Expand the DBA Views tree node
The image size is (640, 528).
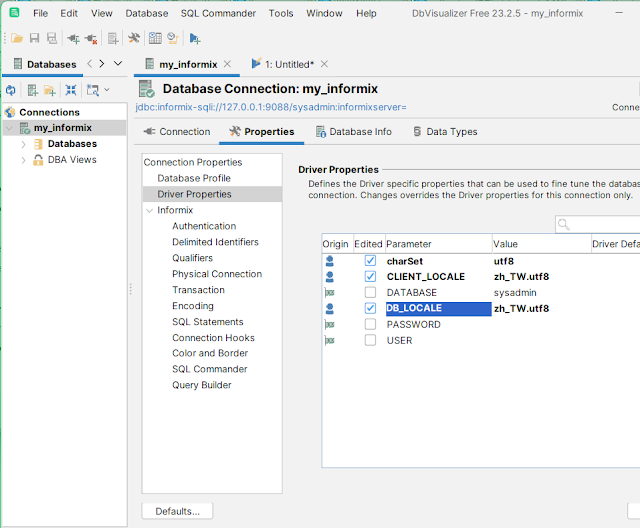click(x=23, y=160)
